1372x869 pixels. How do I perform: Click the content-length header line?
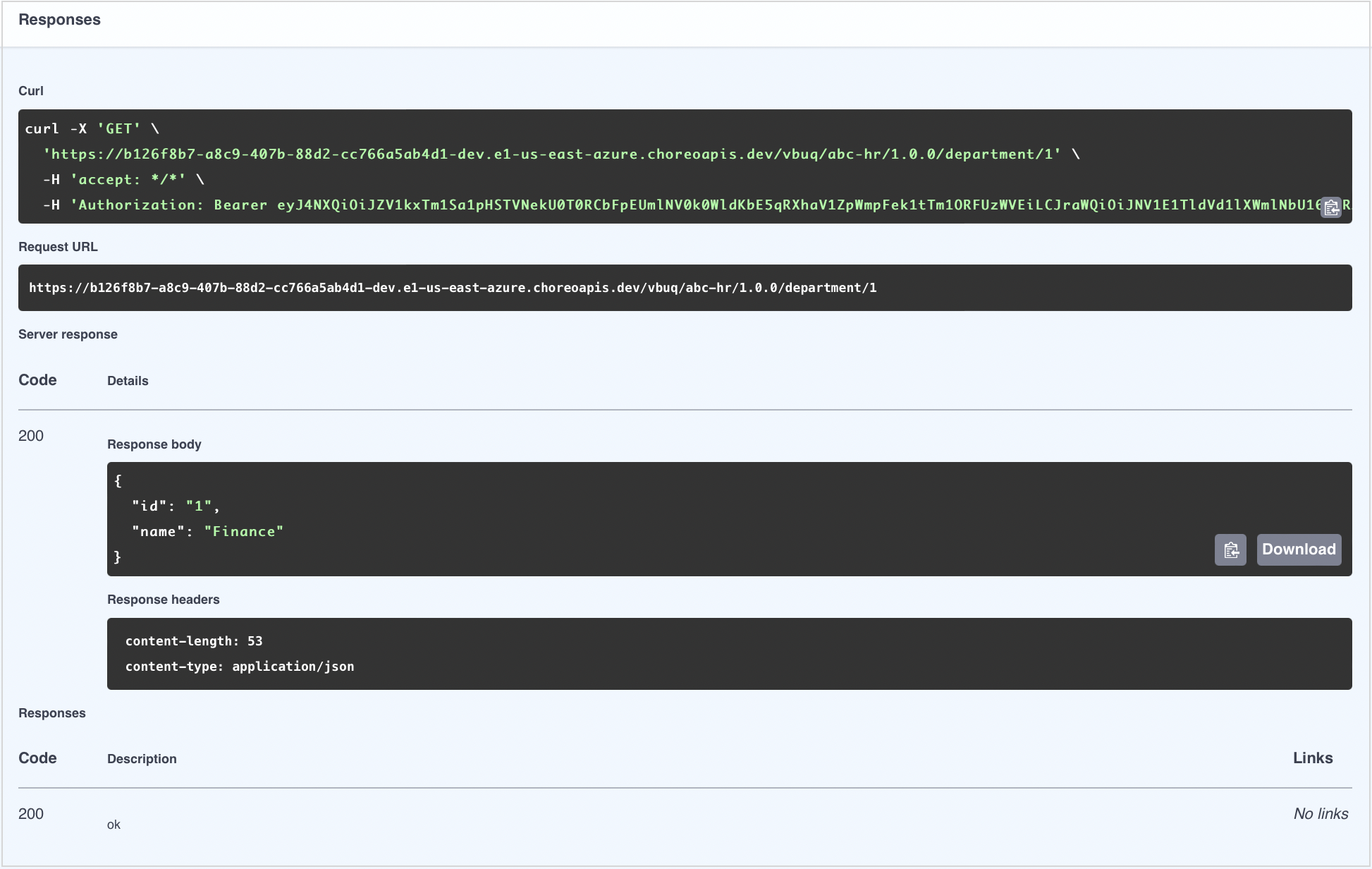click(194, 641)
